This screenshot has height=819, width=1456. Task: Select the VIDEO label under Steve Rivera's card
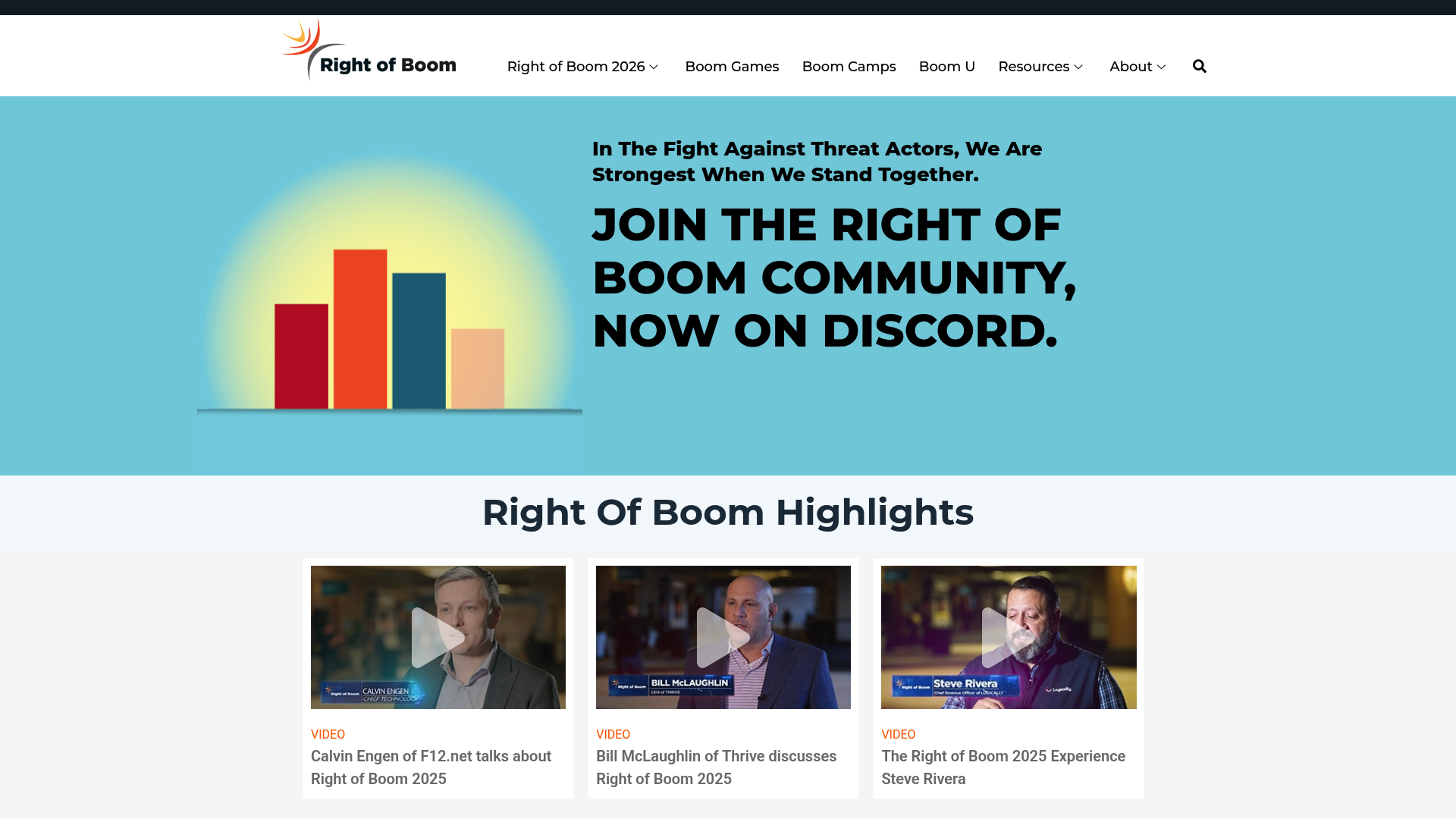pos(899,734)
